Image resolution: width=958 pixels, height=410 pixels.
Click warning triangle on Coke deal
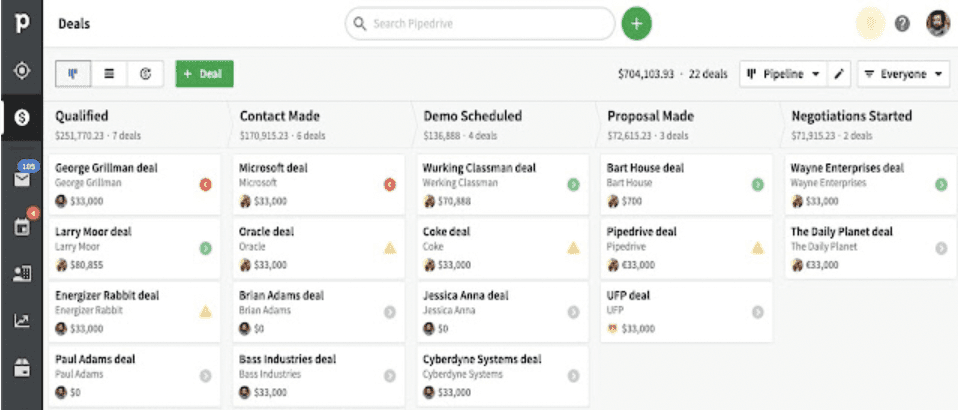point(573,248)
